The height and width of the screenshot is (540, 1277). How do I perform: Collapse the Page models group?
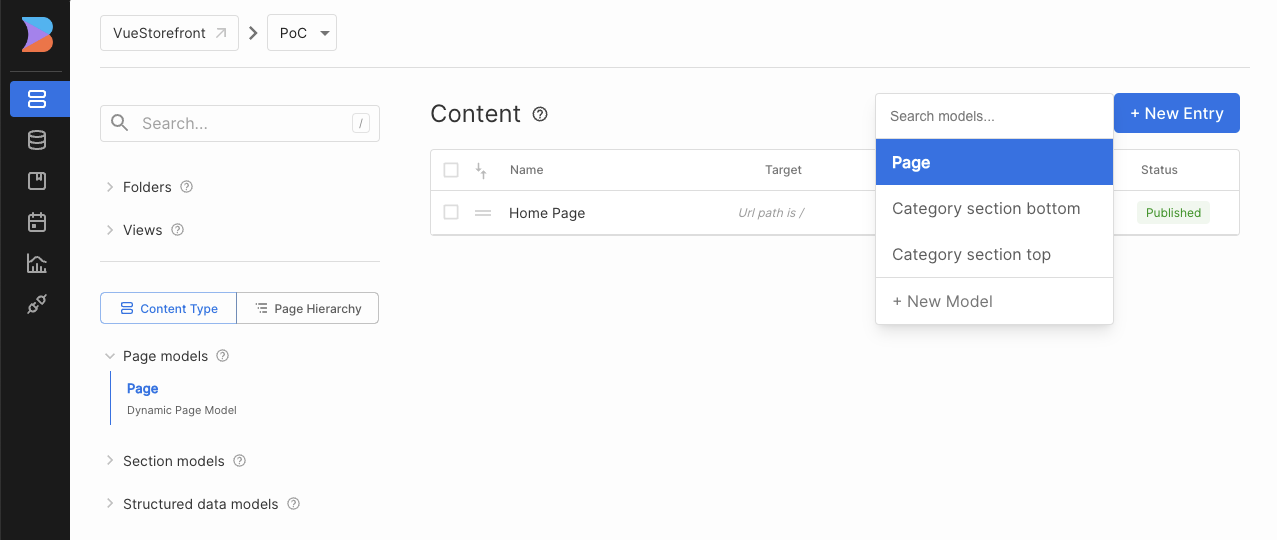110,356
